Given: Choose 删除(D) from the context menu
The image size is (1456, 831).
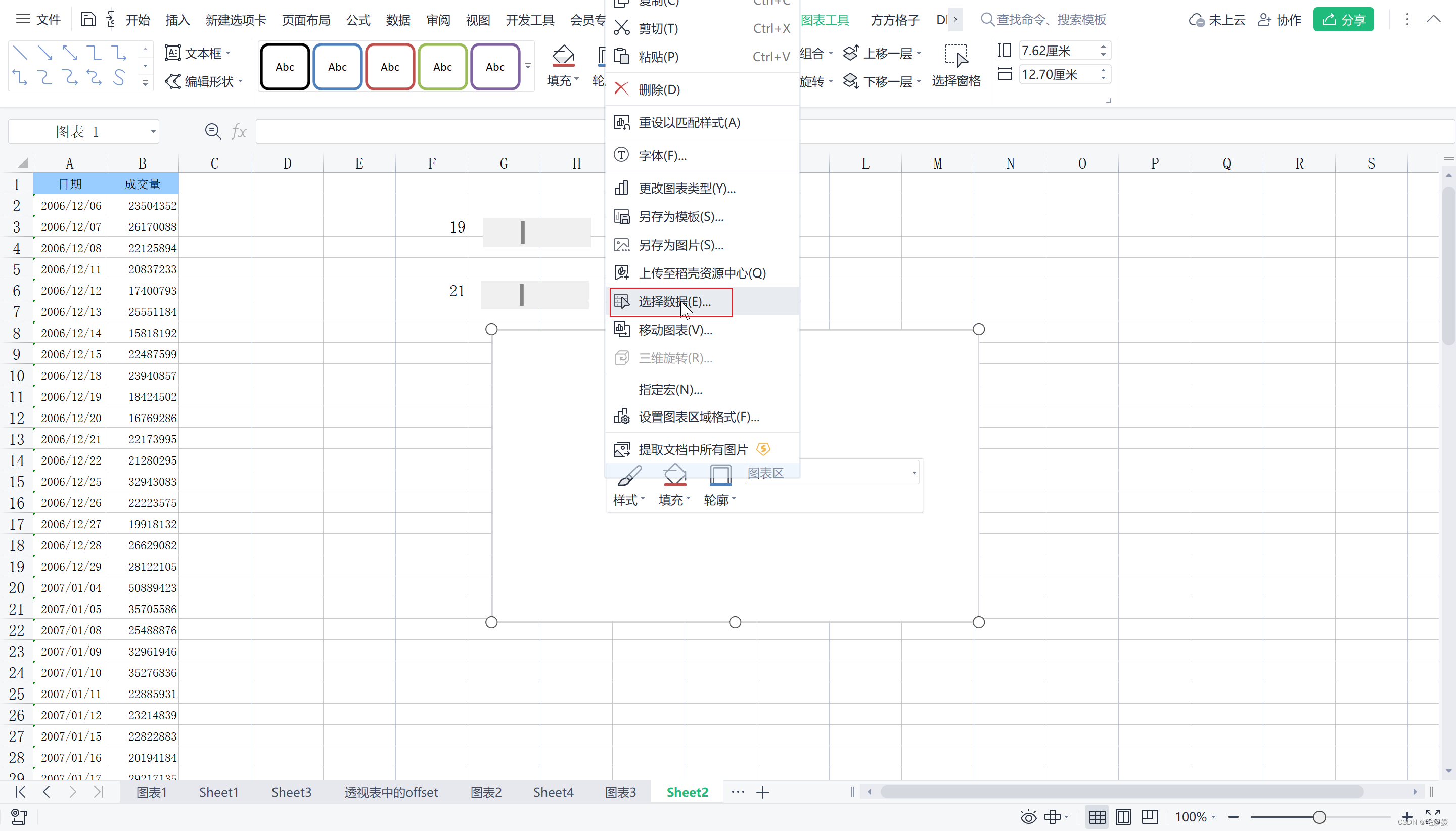Looking at the screenshot, I should click(702, 89).
